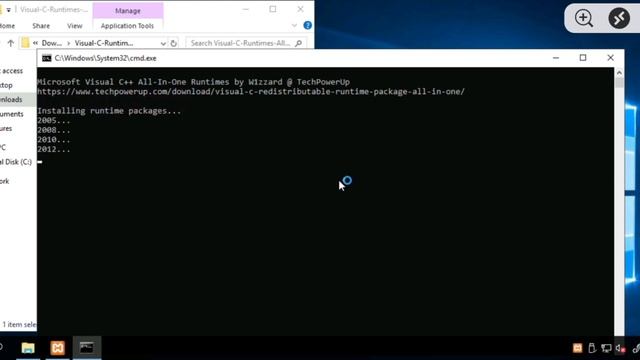The image size is (640, 360).
Task: Select the Home ribbon tab in Explorer
Action: pyautogui.click(x=7, y=26)
